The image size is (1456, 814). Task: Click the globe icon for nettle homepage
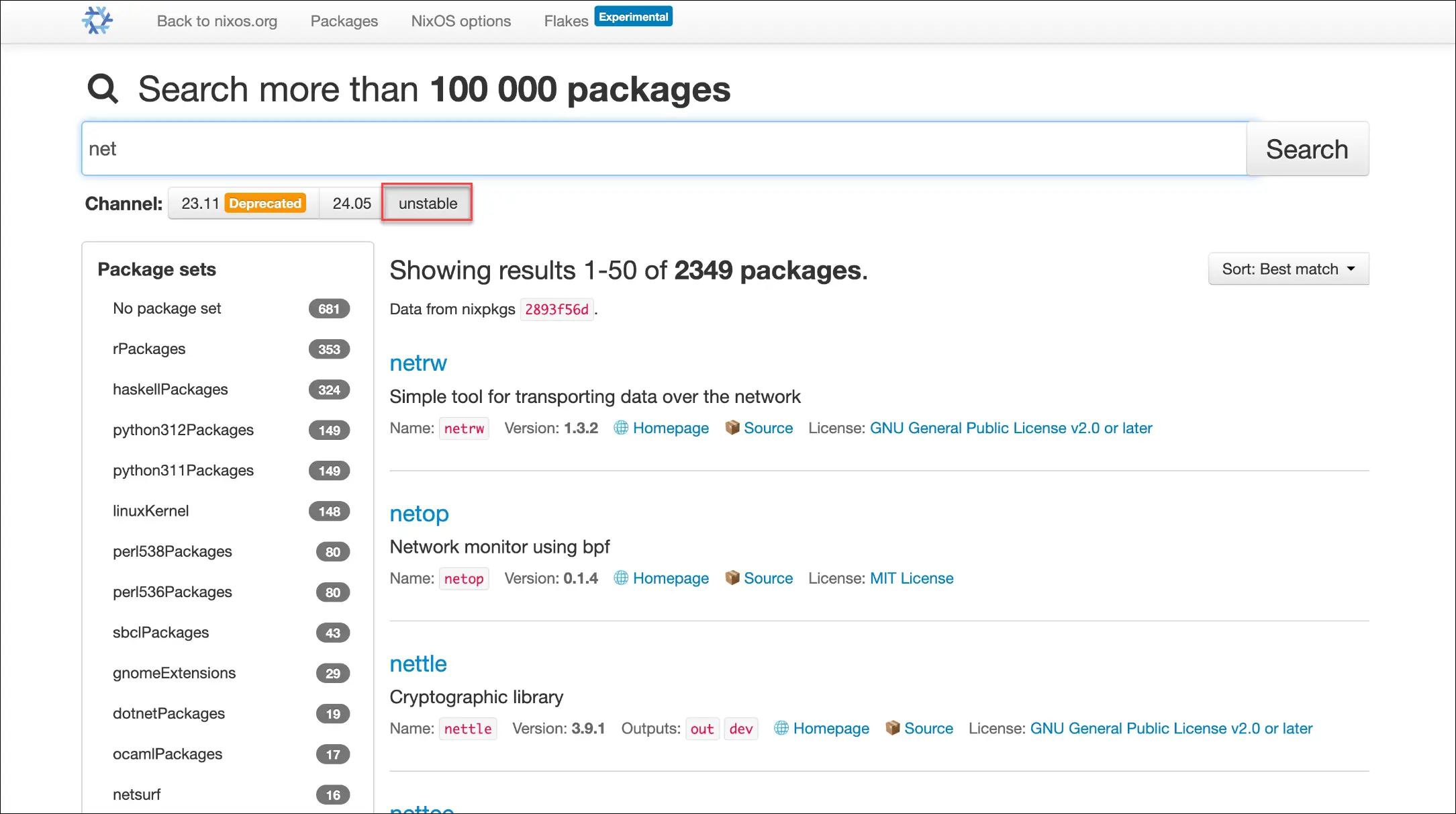point(781,728)
